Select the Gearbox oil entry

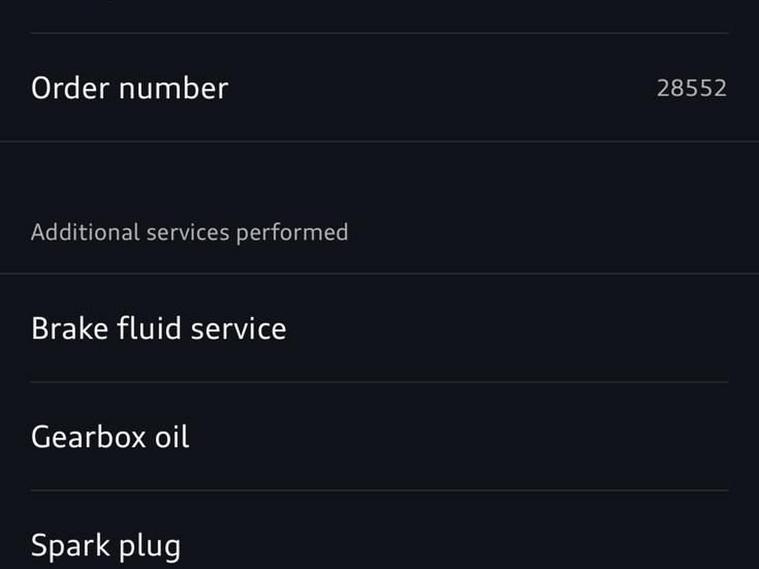click(110, 437)
